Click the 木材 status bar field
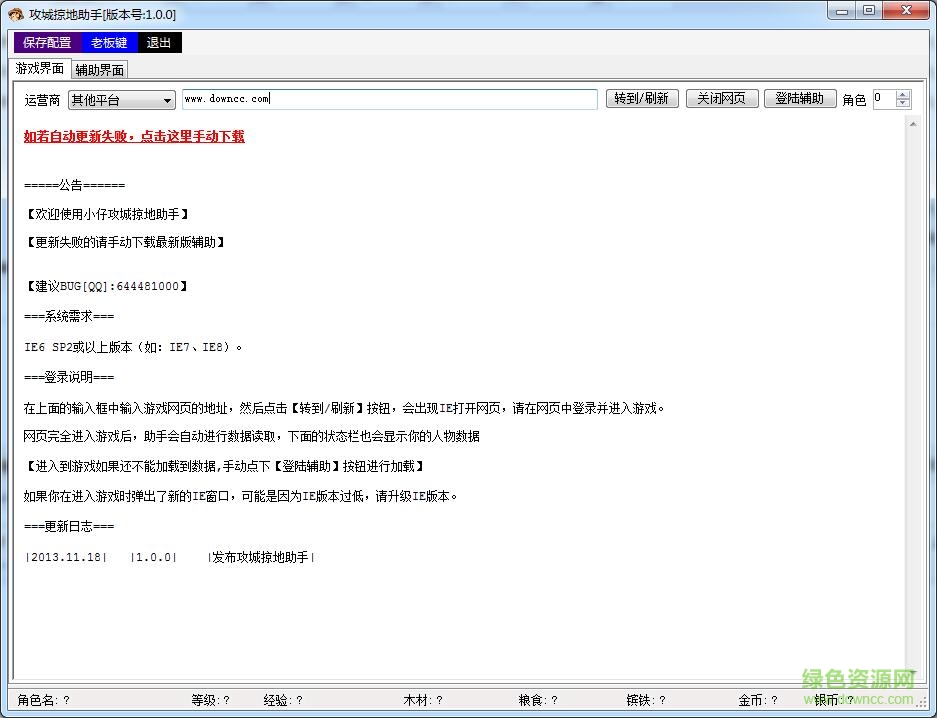 click(x=424, y=700)
